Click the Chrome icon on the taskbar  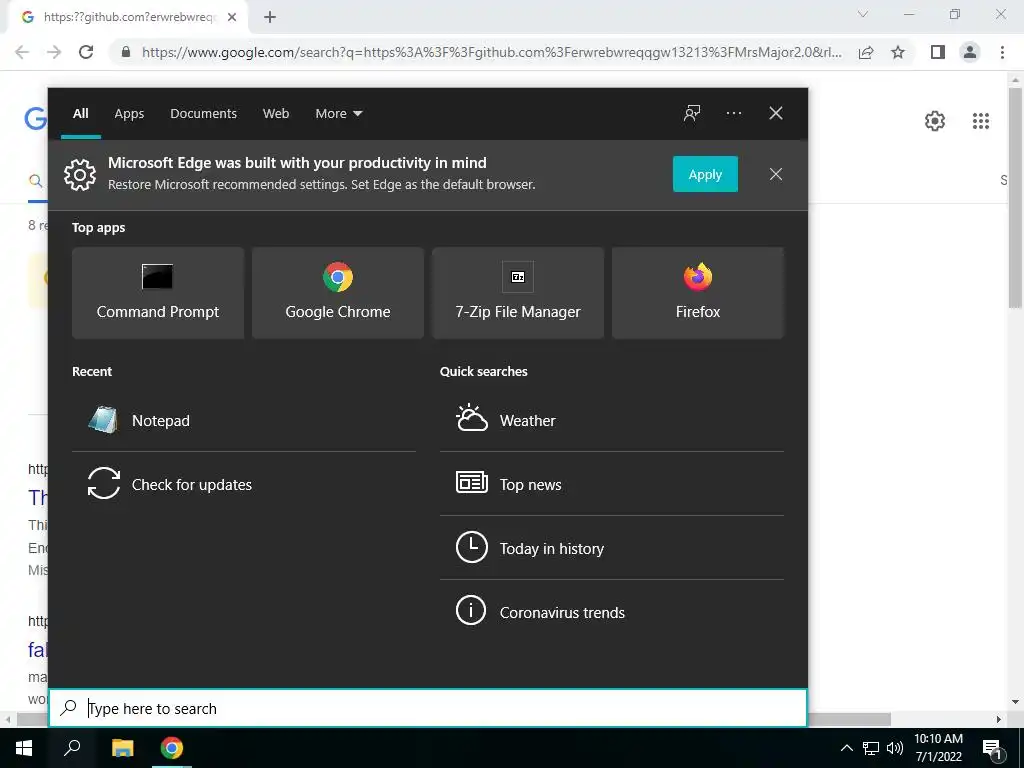click(x=172, y=748)
